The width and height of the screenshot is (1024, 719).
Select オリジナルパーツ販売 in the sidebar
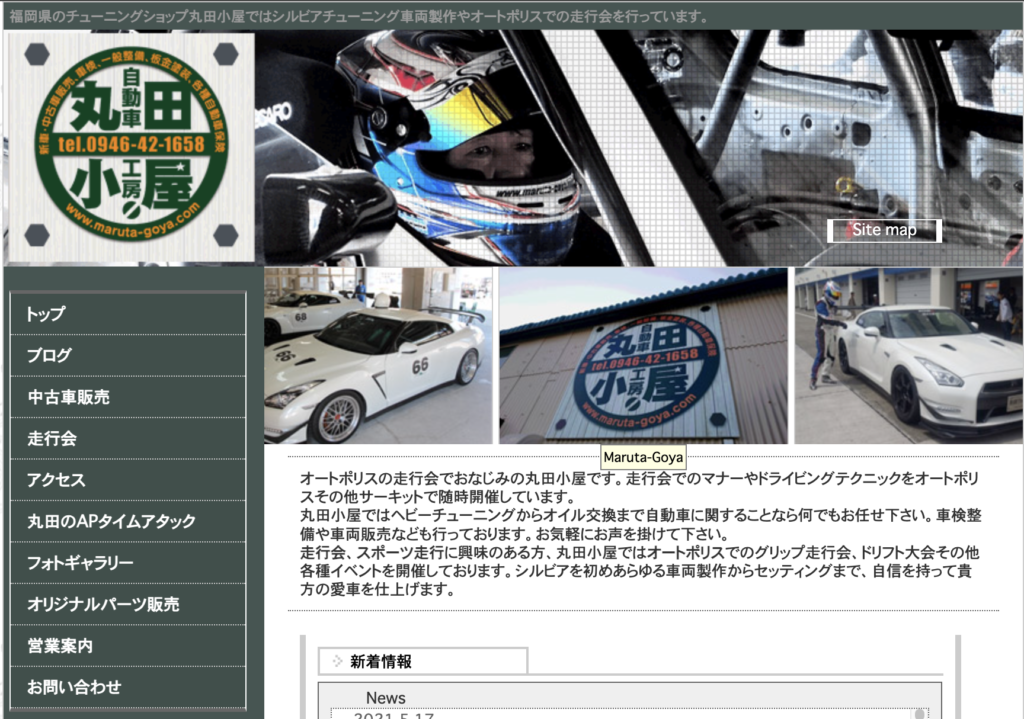point(127,605)
